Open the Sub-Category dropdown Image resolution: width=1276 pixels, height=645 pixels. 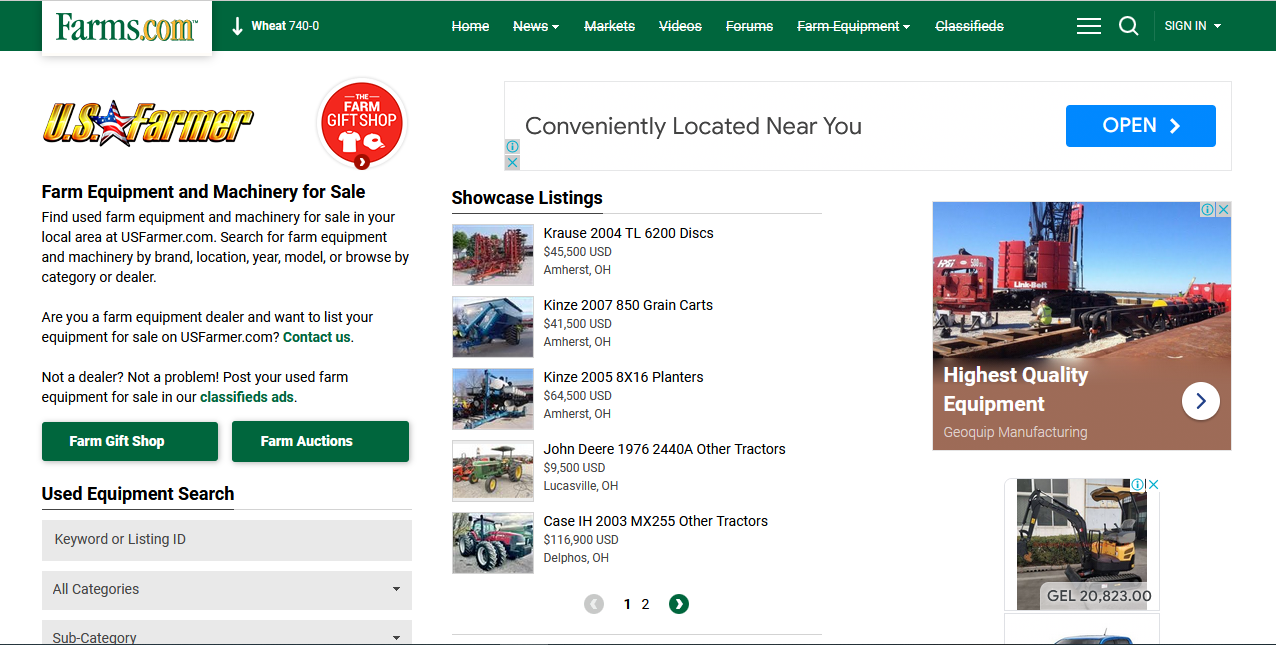(227, 634)
